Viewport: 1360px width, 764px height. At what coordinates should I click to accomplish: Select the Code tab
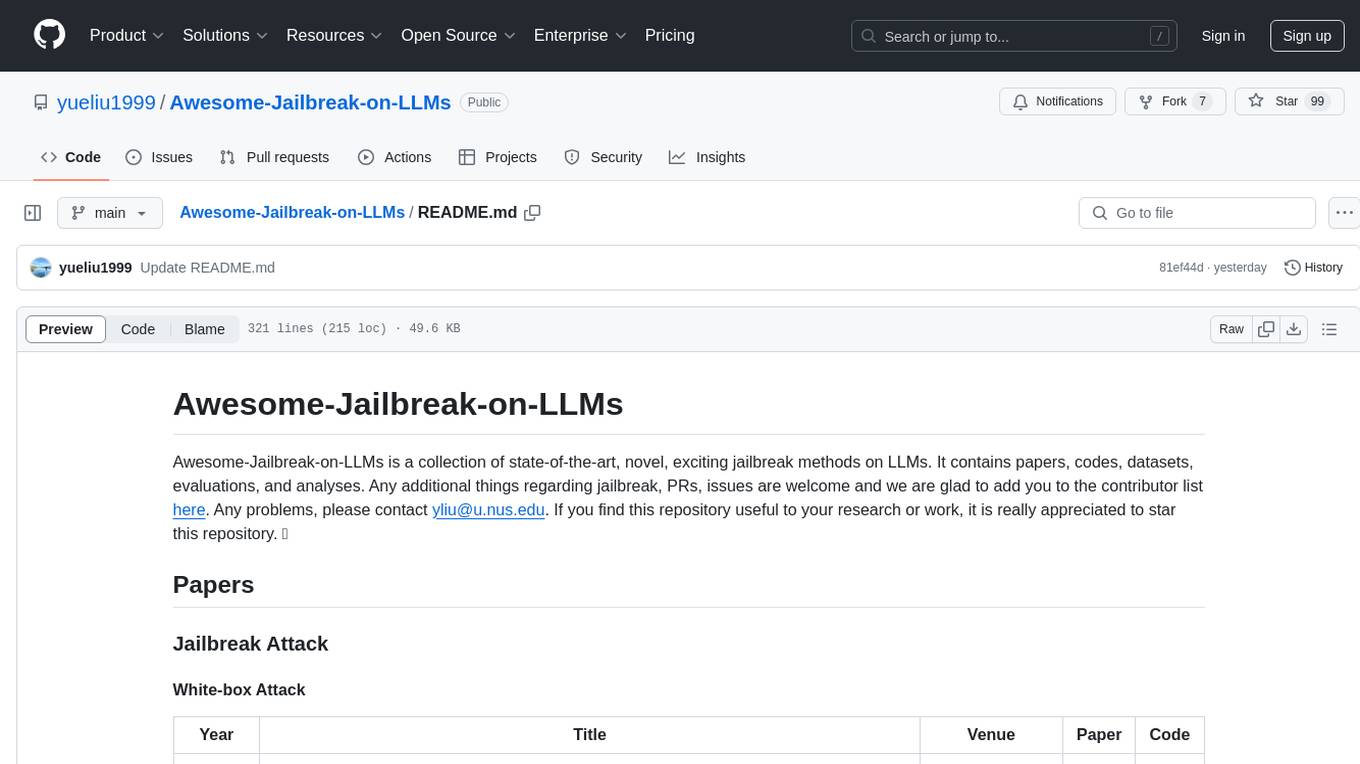[x=70, y=157]
